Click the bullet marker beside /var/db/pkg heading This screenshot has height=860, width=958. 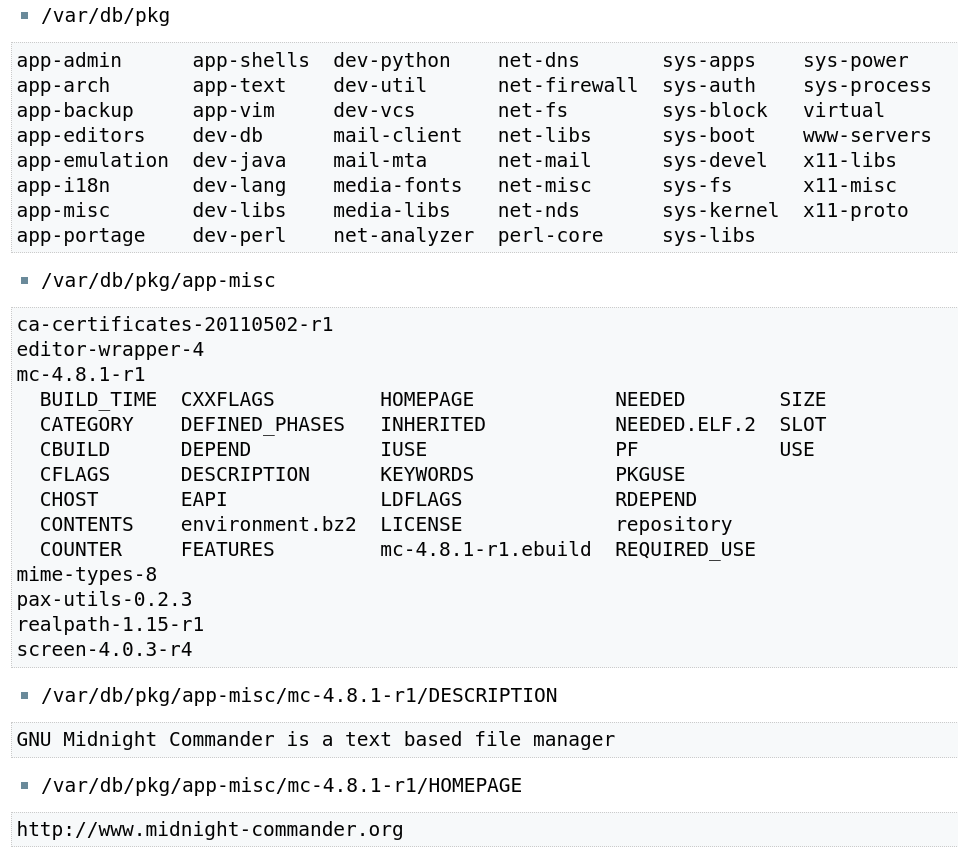[25, 16]
